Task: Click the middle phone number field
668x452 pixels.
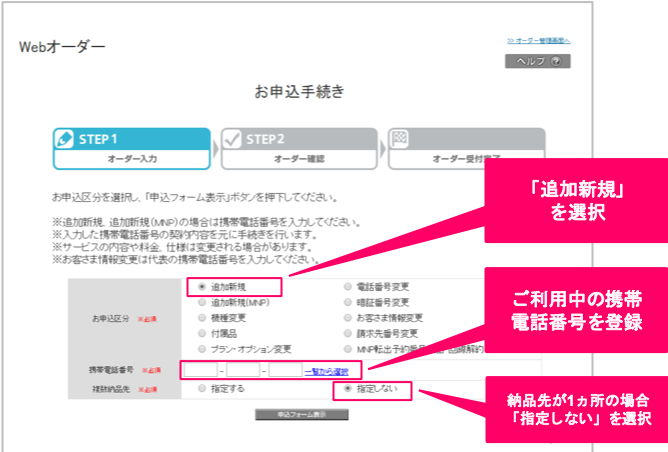Action: tap(243, 370)
